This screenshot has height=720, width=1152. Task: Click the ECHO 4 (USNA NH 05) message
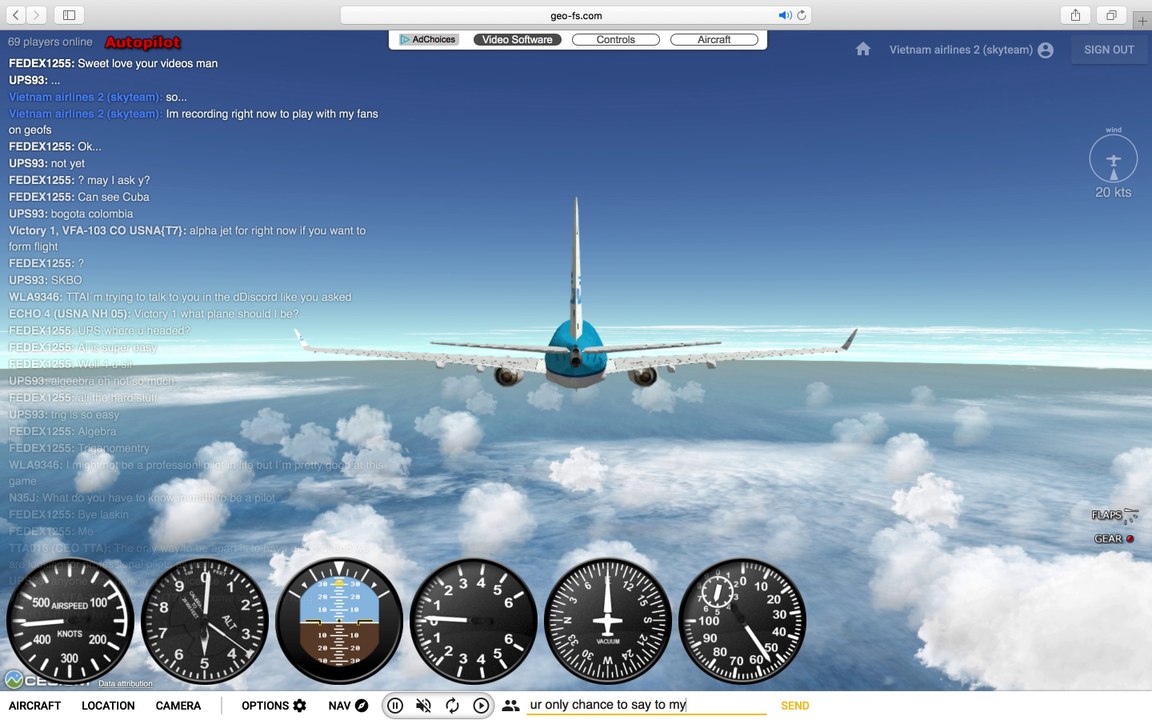(x=154, y=314)
